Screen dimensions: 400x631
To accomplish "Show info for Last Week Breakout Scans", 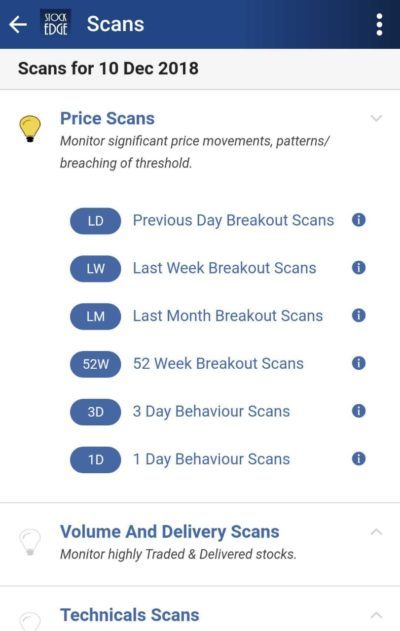I will point(359,268).
